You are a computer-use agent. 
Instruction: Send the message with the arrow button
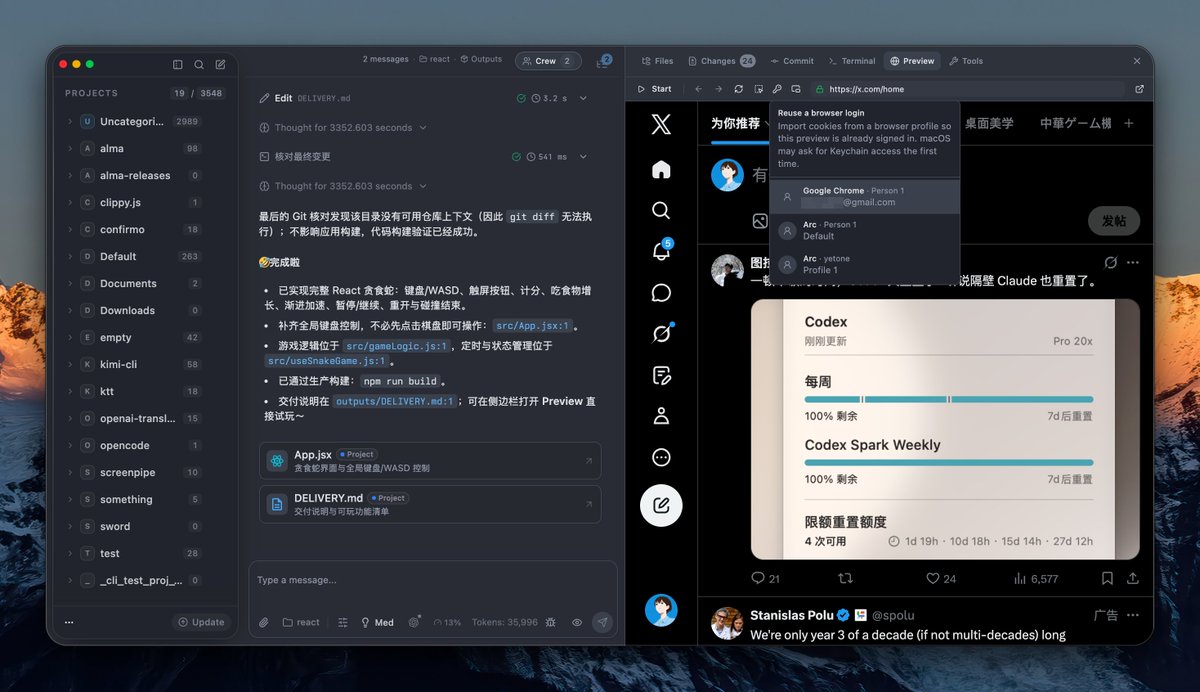(602, 622)
